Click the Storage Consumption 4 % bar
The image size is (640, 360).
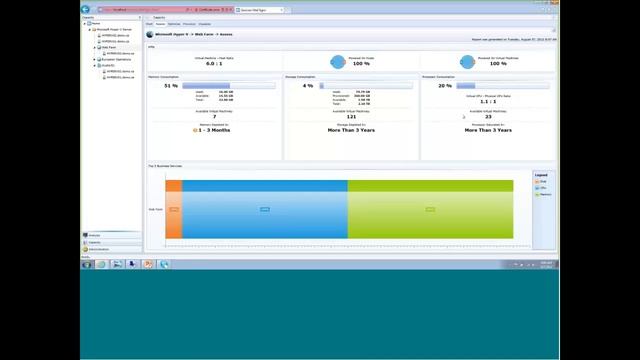366,86
